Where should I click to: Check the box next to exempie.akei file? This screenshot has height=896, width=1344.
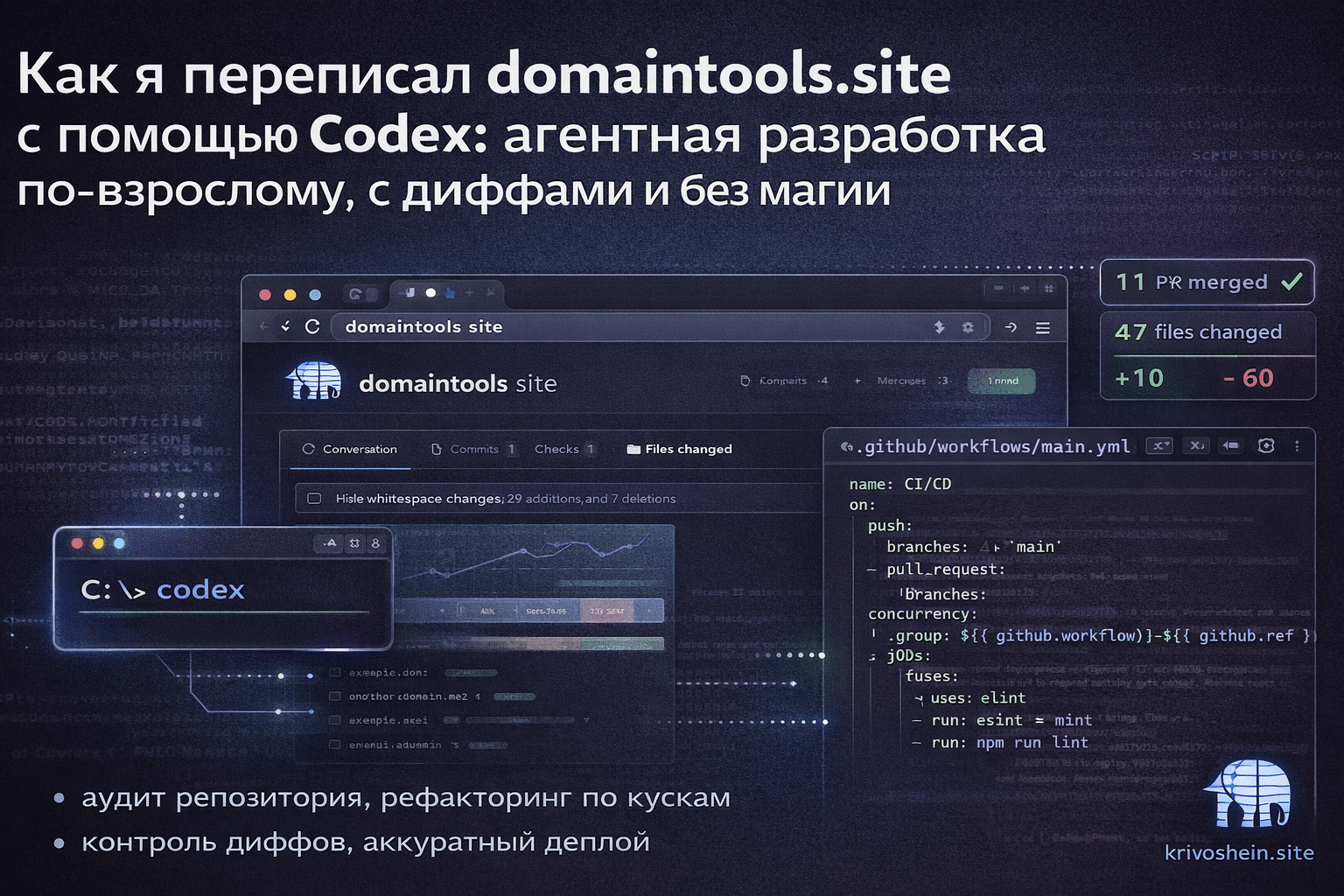click(334, 720)
